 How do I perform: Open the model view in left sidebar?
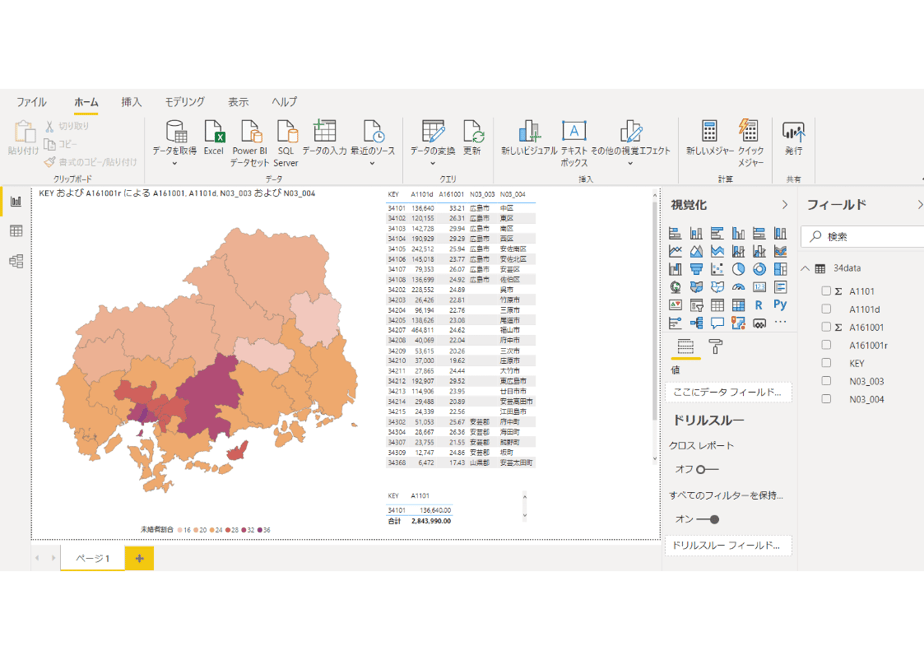[16, 261]
